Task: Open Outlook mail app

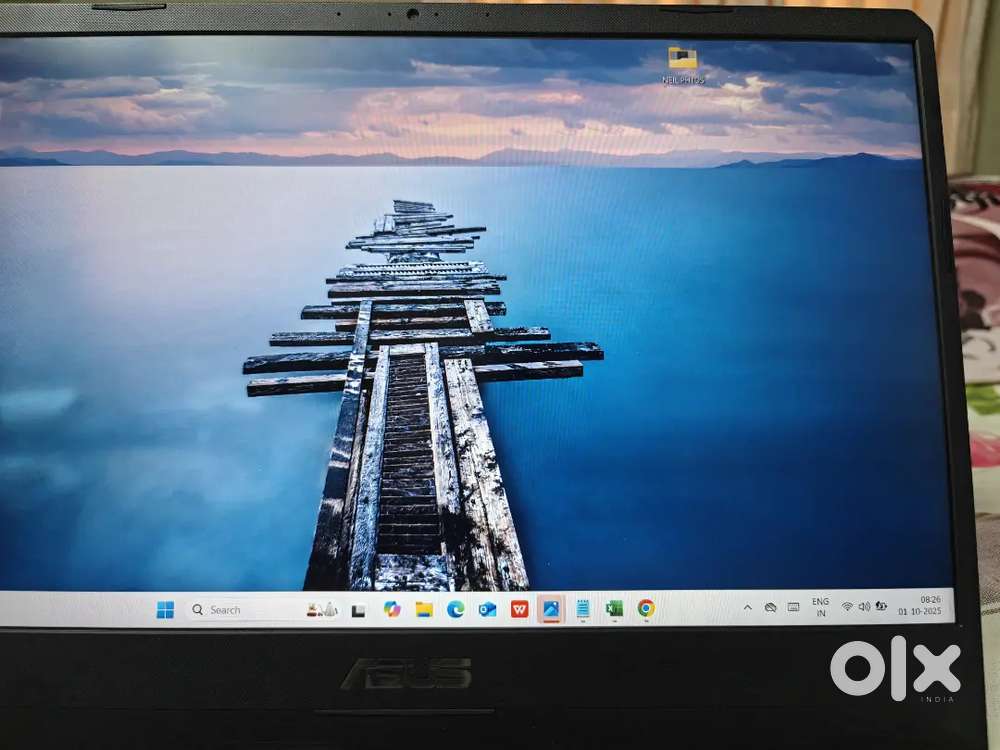Action: tap(487, 609)
